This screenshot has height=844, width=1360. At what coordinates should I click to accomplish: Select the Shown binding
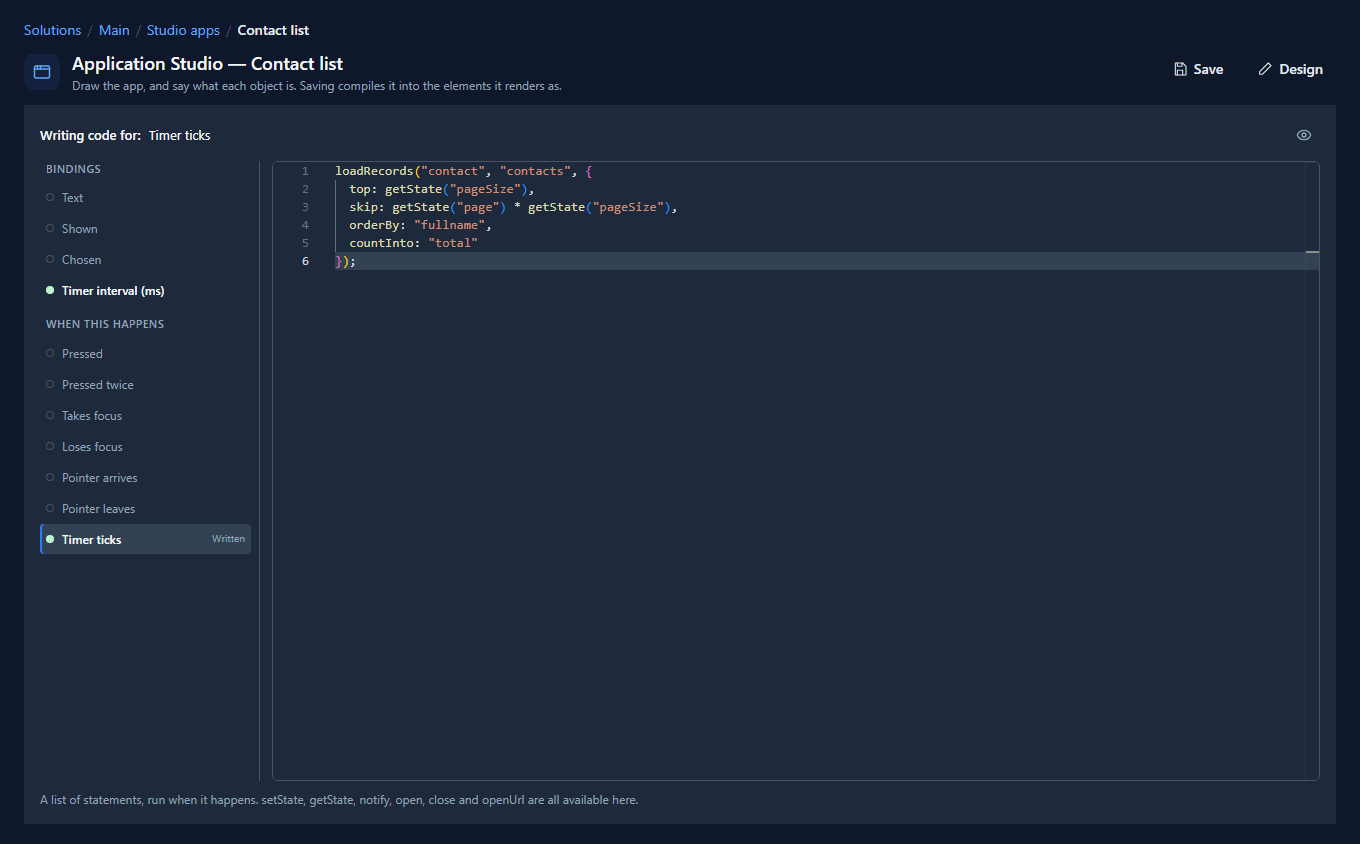(x=145, y=229)
